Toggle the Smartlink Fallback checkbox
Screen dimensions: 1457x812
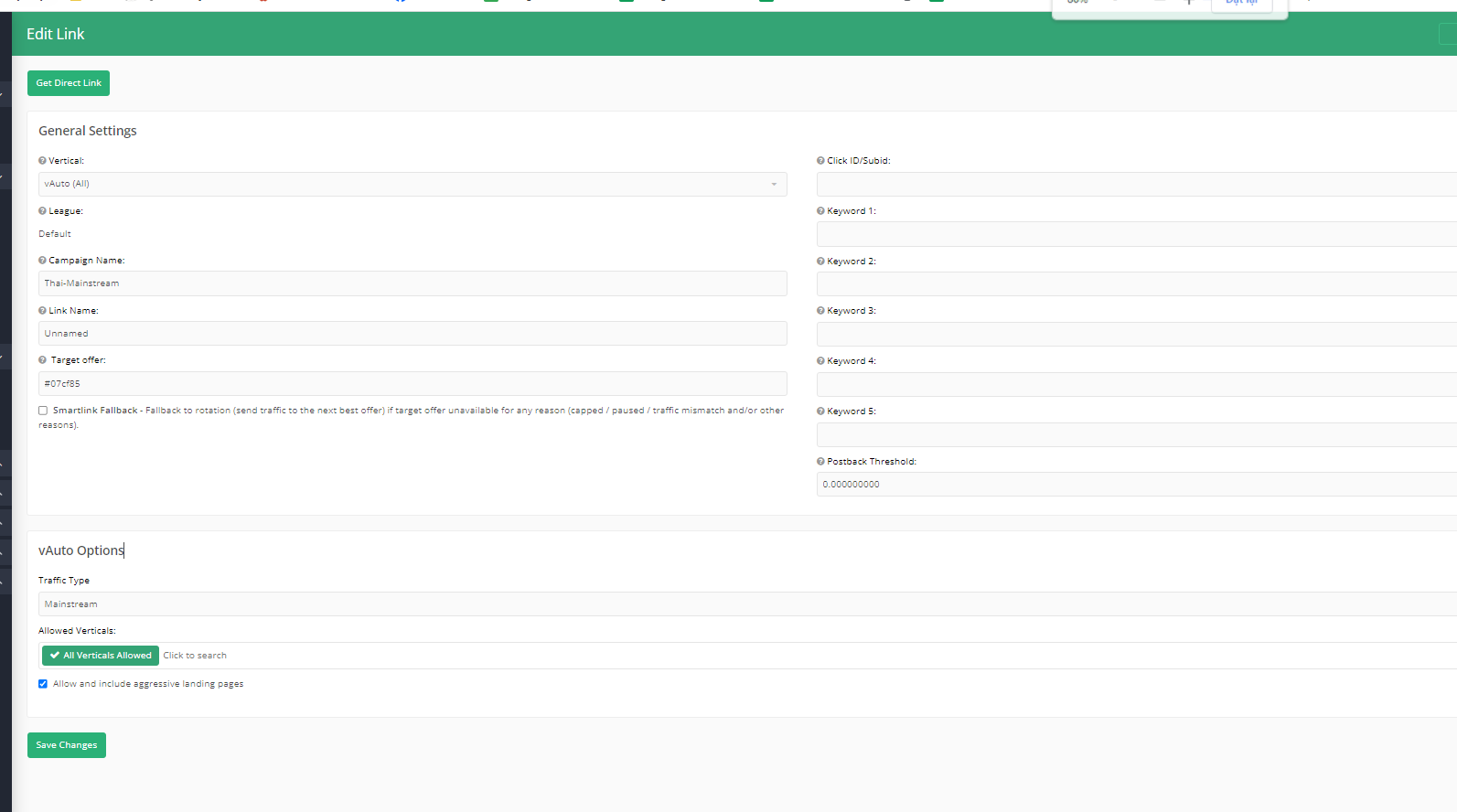[43, 411]
